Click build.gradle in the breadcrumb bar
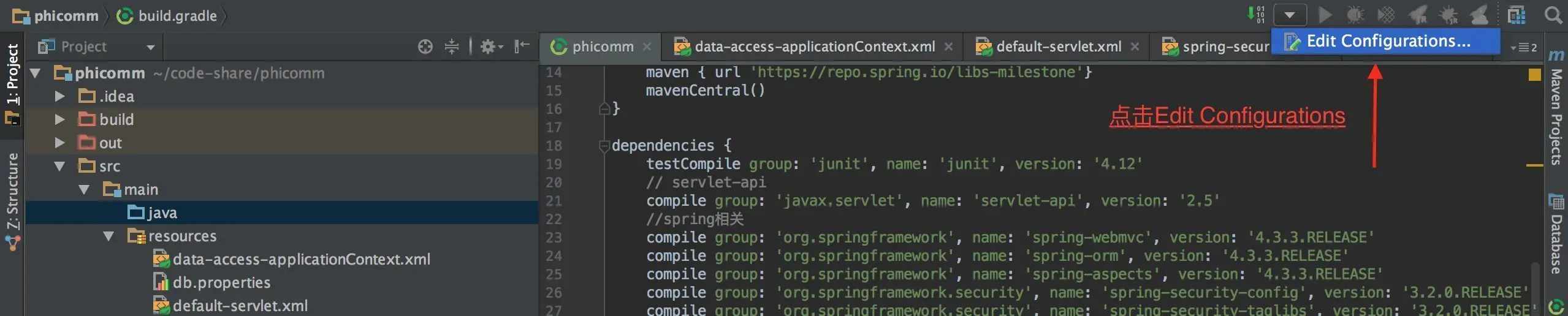The image size is (1568, 316). click(x=177, y=16)
